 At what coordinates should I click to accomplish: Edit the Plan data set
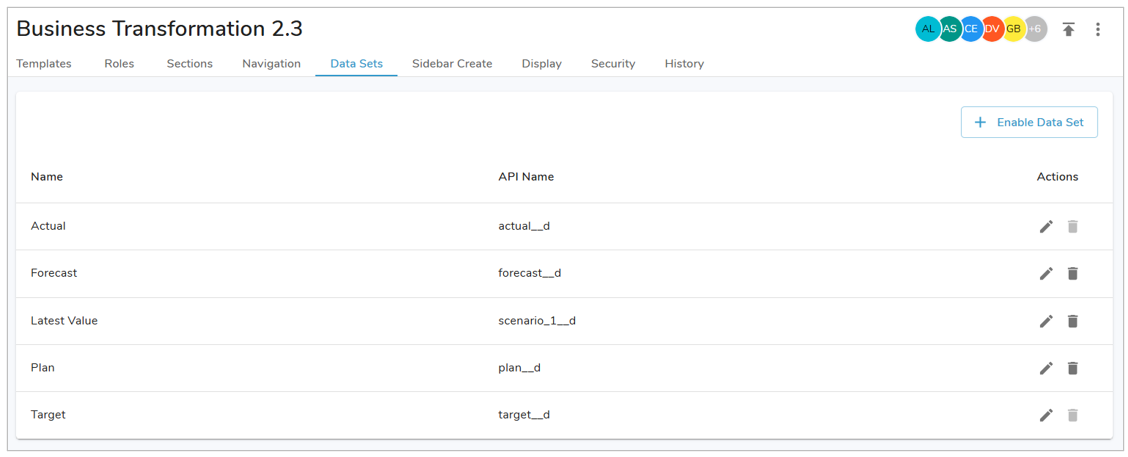(1046, 368)
